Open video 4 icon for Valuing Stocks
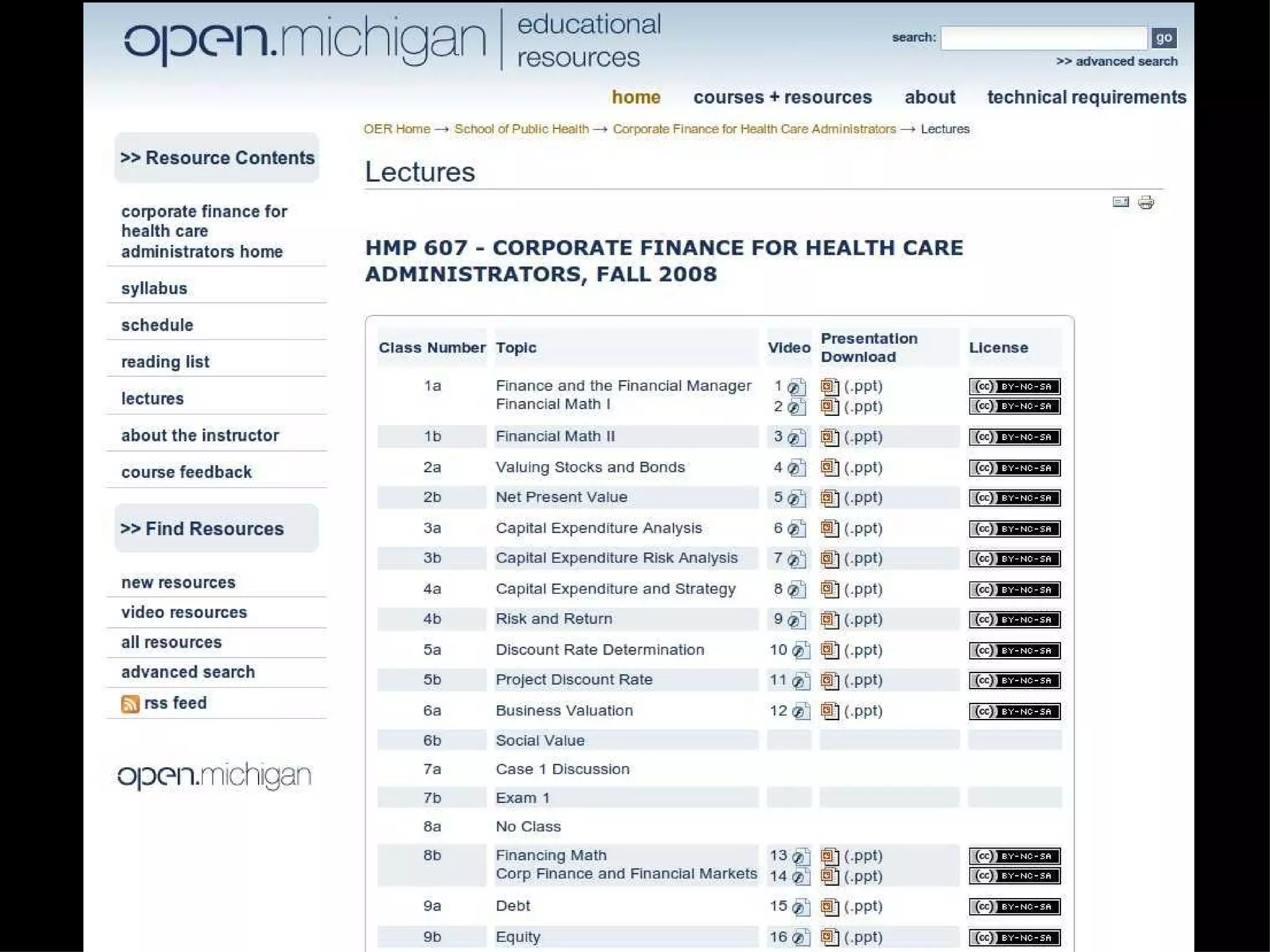The height and width of the screenshot is (952, 1270). (x=796, y=468)
